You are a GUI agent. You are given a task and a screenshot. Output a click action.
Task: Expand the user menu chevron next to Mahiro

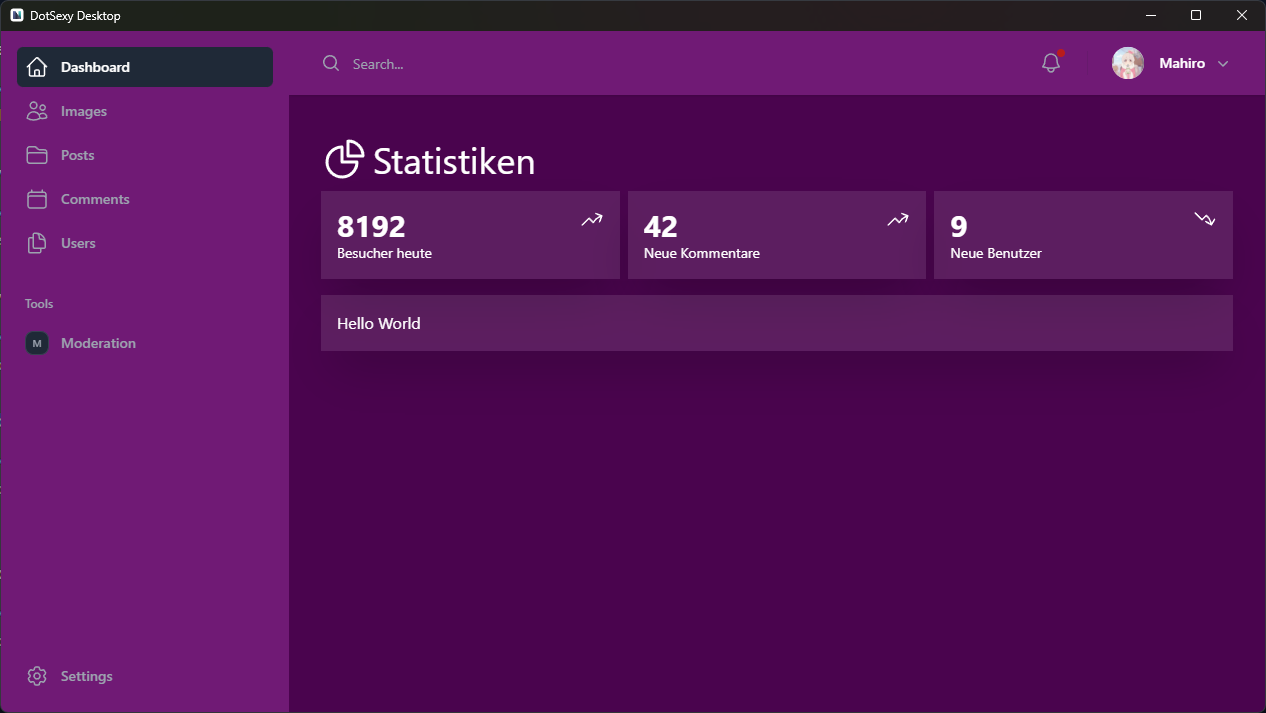tap(1223, 64)
